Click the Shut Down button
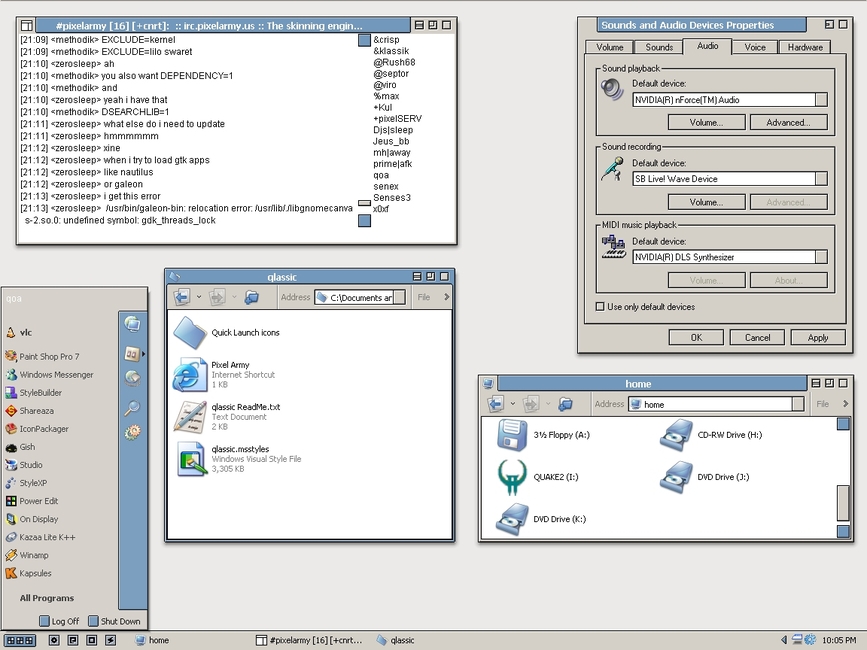867x650 pixels. [x=114, y=621]
